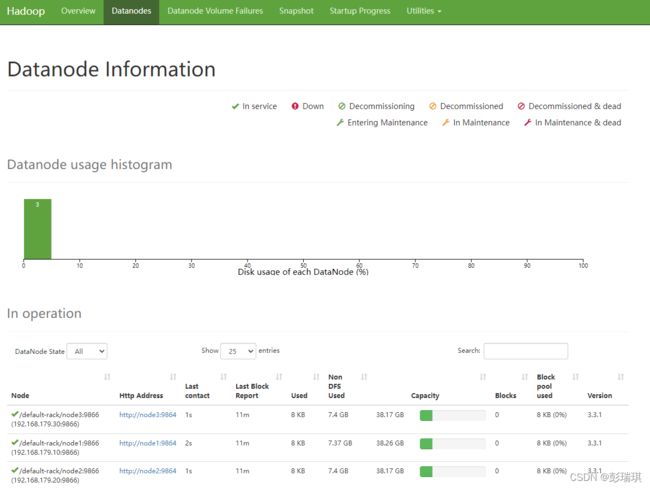Click node3 in-service checkmark icon
Viewport: 650px width, 488px height.
pos(15,414)
